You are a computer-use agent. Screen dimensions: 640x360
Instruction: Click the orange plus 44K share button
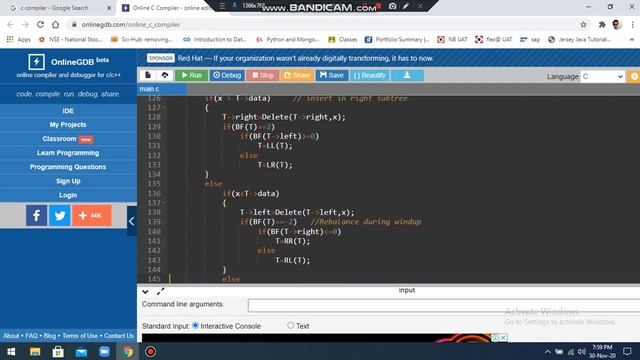pos(92,215)
